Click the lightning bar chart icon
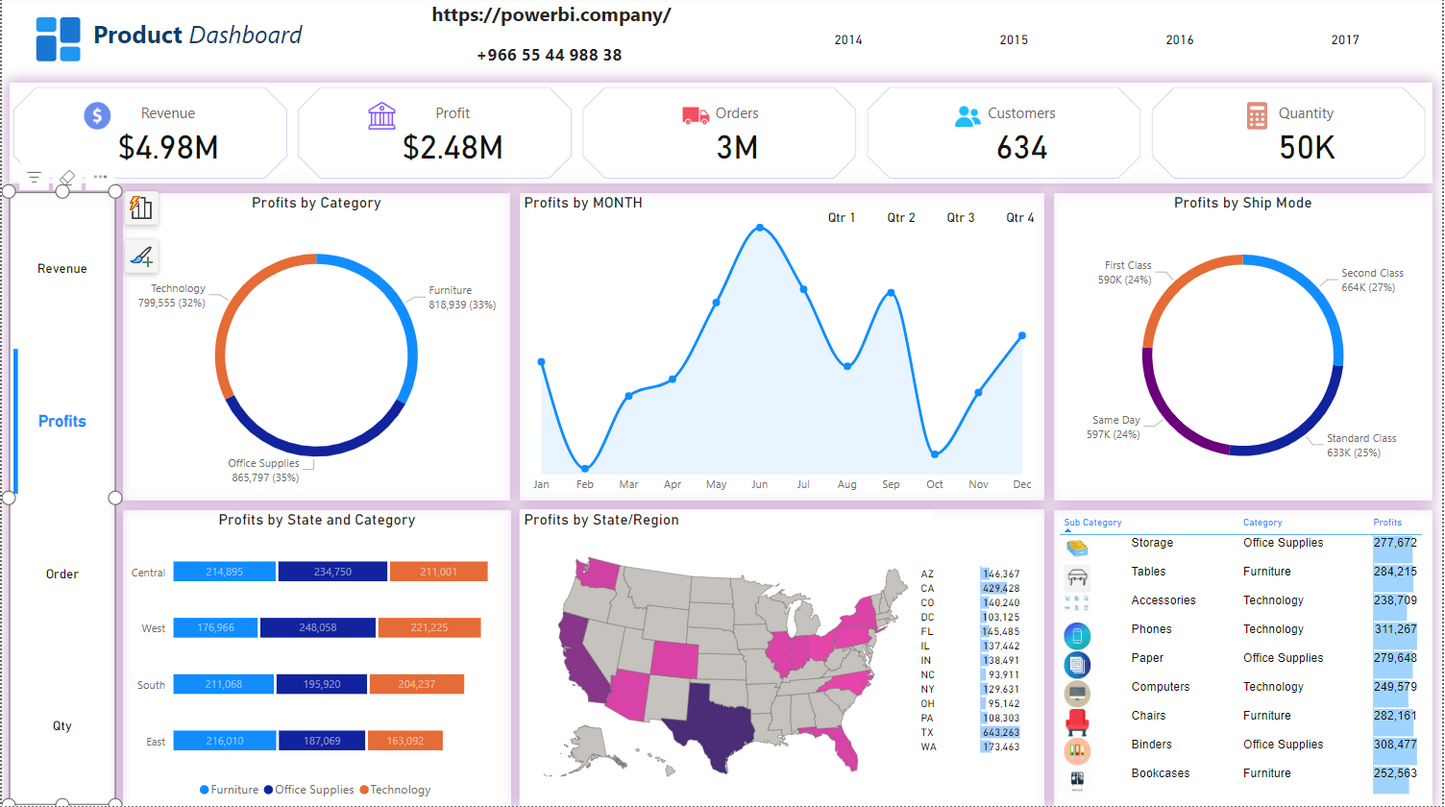The width and height of the screenshot is (1445, 807). coord(141,208)
